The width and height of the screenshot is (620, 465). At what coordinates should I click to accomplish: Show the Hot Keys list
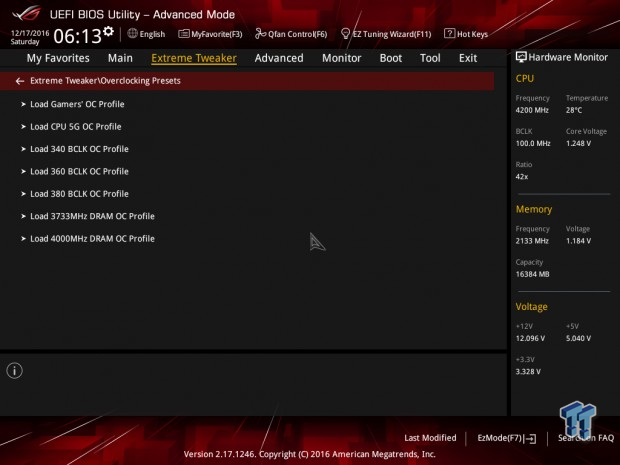[472, 34]
